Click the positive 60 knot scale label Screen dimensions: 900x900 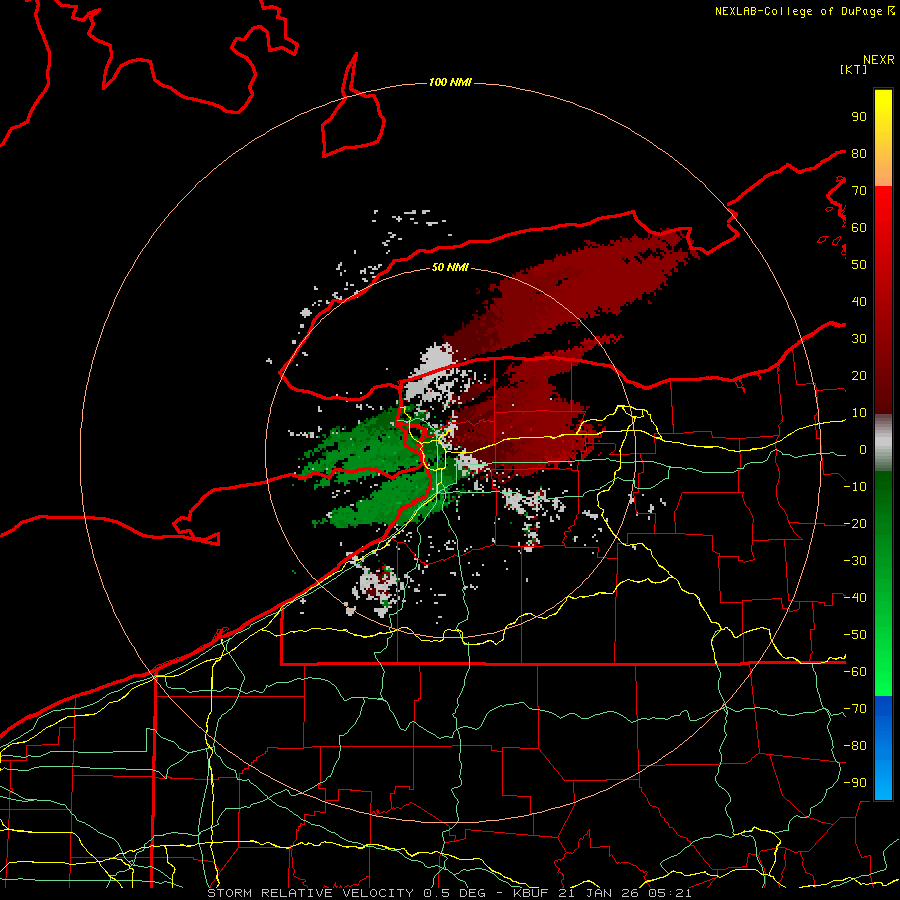(x=859, y=228)
